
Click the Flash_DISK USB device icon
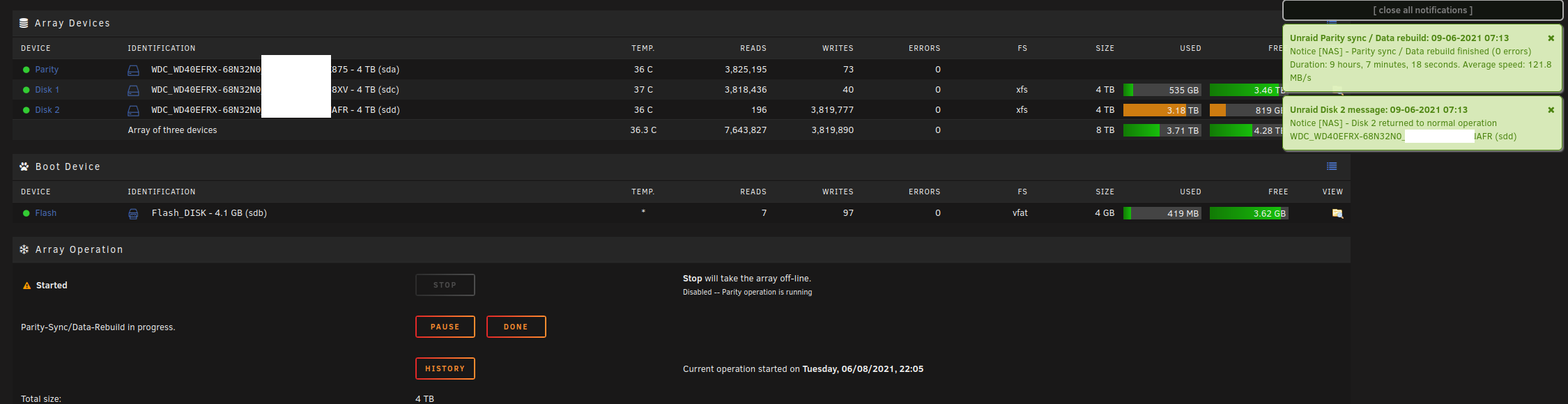coord(133,214)
